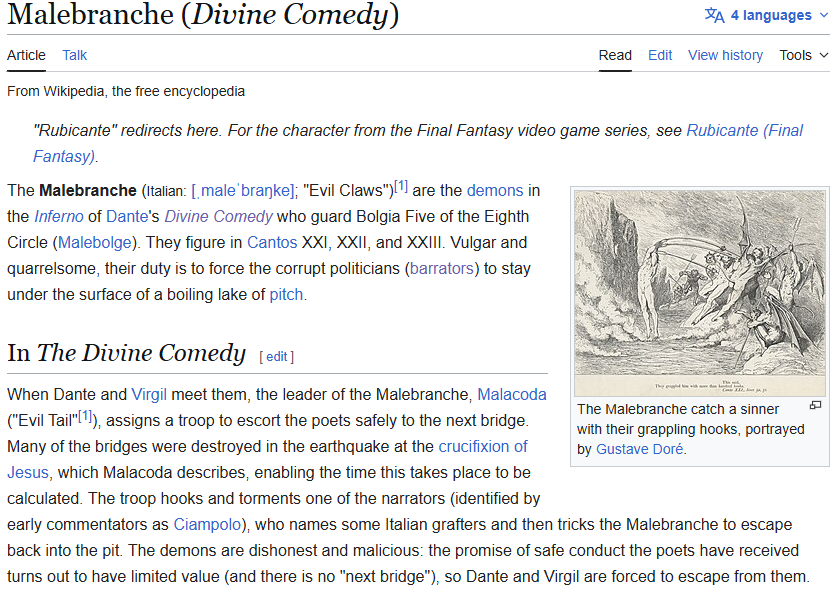Switch to the Talk tab
The height and width of the screenshot is (593, 835).
[75, 55]
